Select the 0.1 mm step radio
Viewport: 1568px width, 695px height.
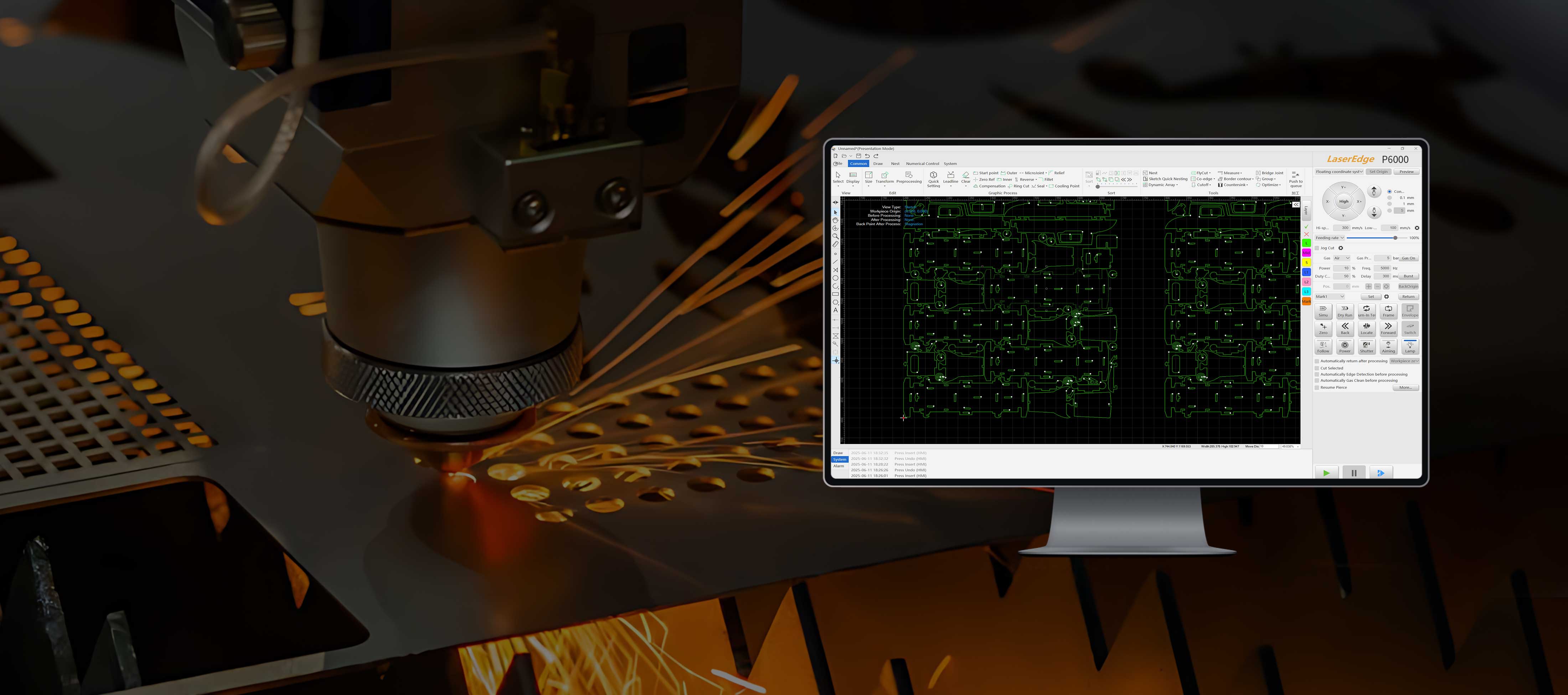1390,197
